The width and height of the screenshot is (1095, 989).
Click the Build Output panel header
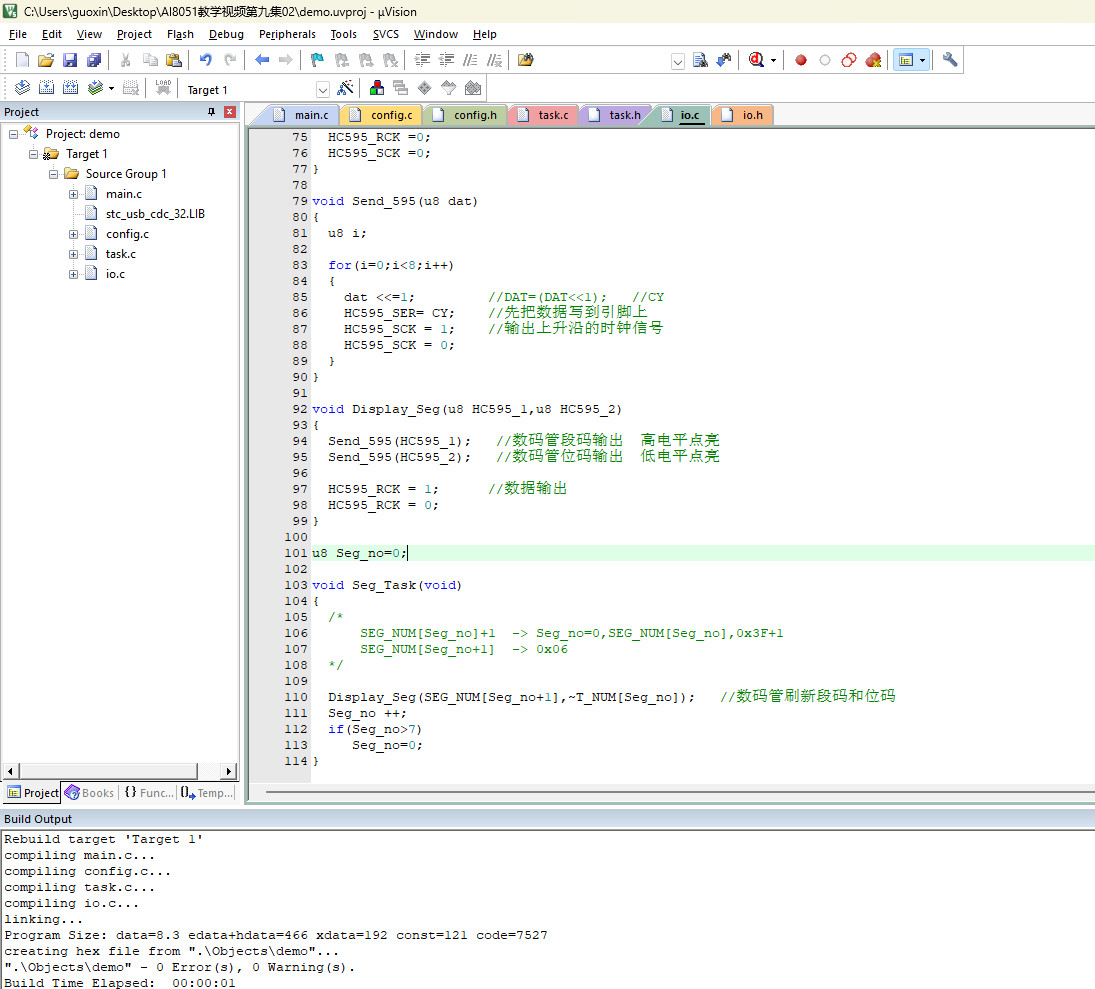click(548, 819)
